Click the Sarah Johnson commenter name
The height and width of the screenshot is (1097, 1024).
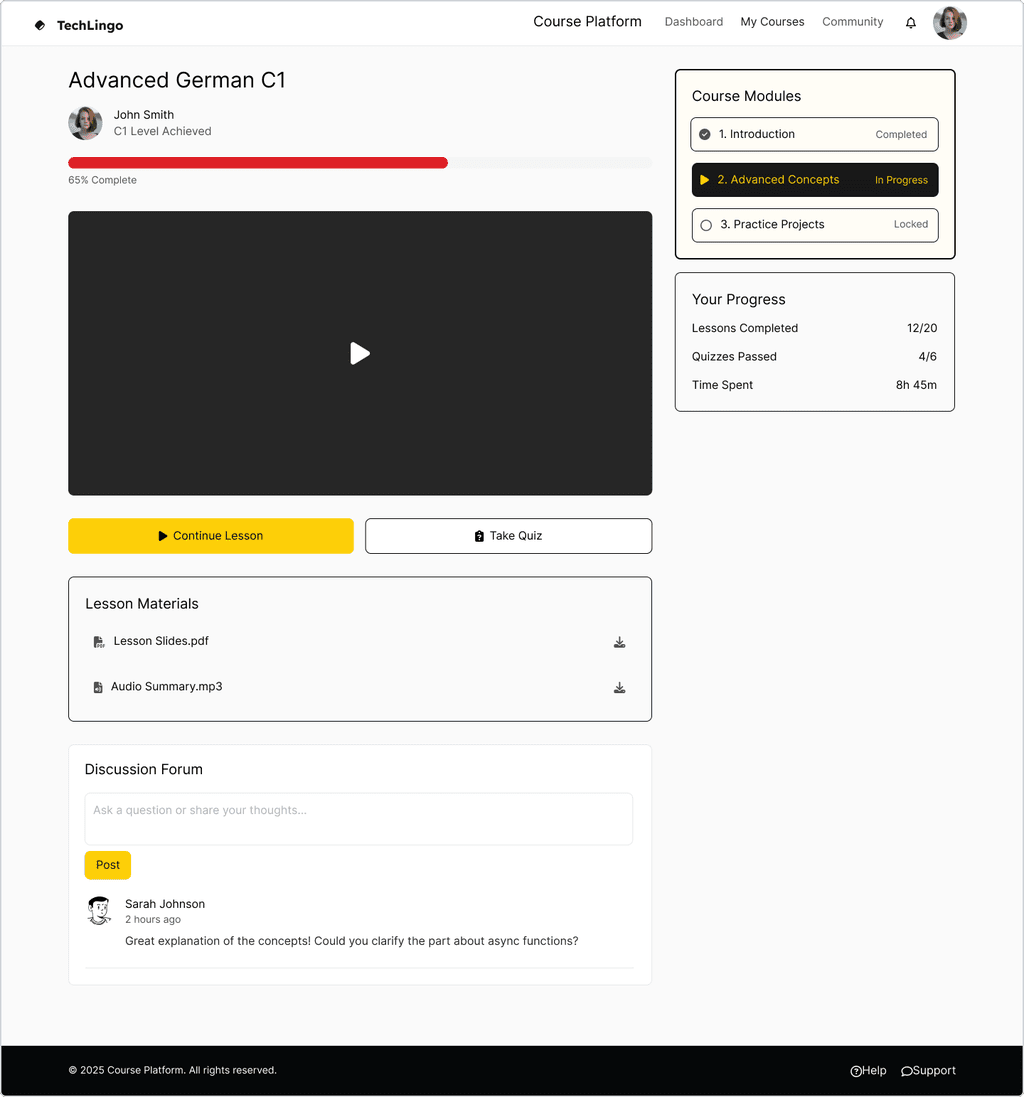coord(165,904)
